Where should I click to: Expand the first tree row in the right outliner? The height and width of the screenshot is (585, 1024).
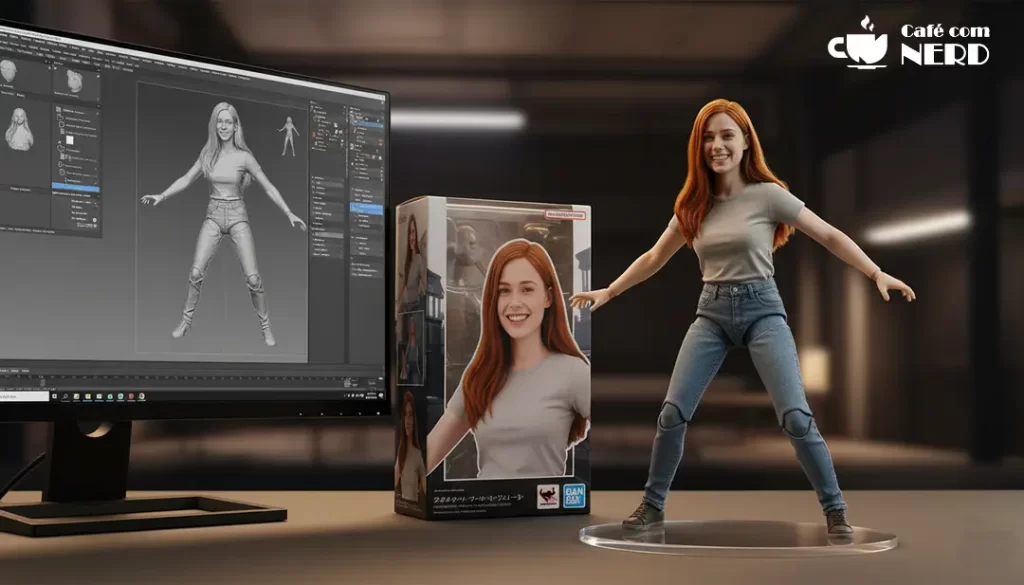click(315, 107)
